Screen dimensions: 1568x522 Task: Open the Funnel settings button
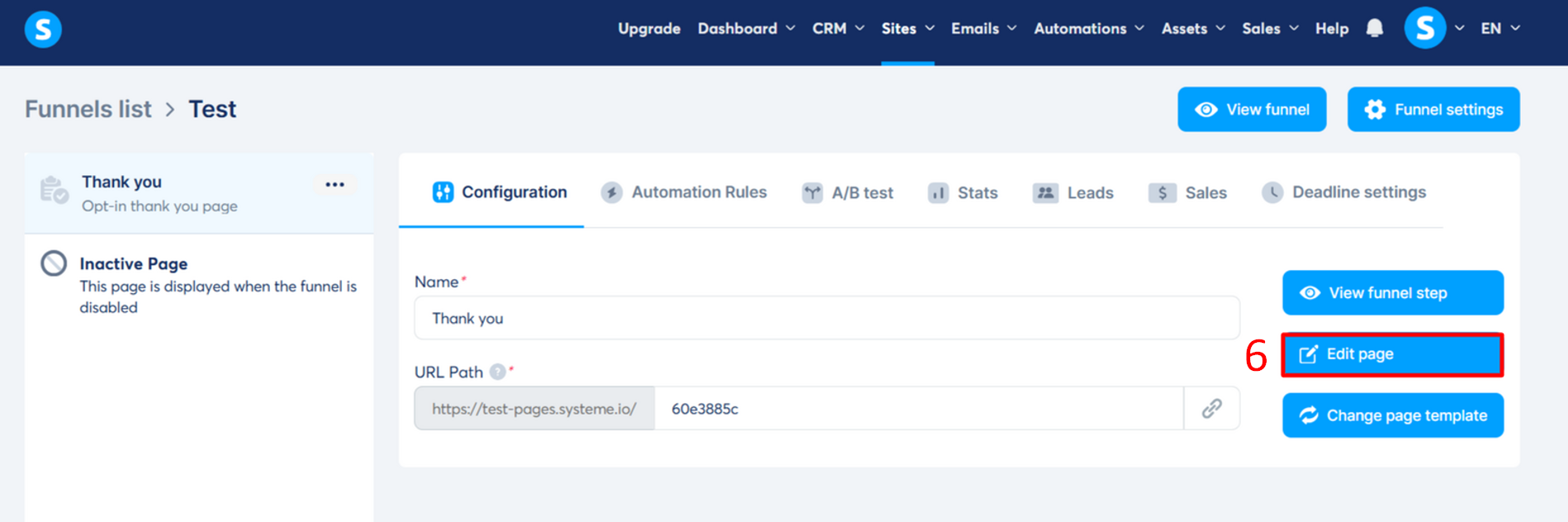1433,109
